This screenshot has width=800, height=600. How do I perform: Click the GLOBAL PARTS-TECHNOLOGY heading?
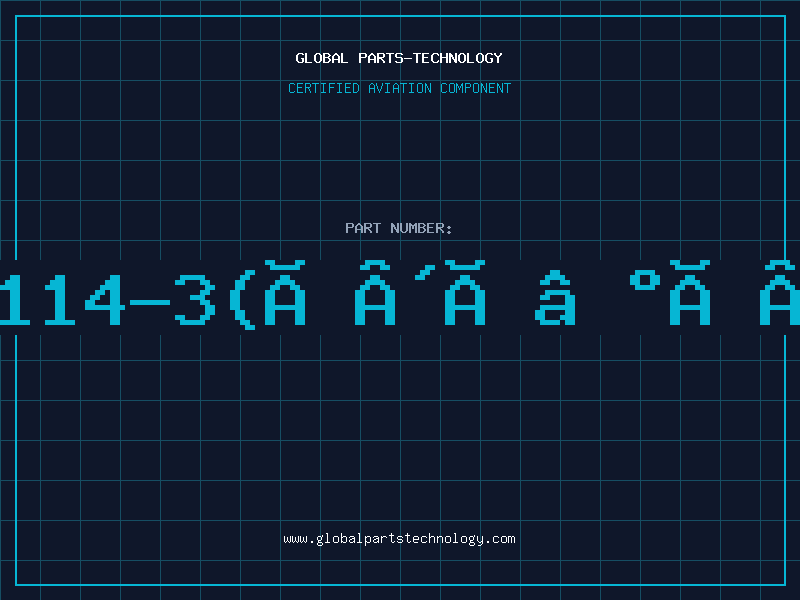[399, 58]
